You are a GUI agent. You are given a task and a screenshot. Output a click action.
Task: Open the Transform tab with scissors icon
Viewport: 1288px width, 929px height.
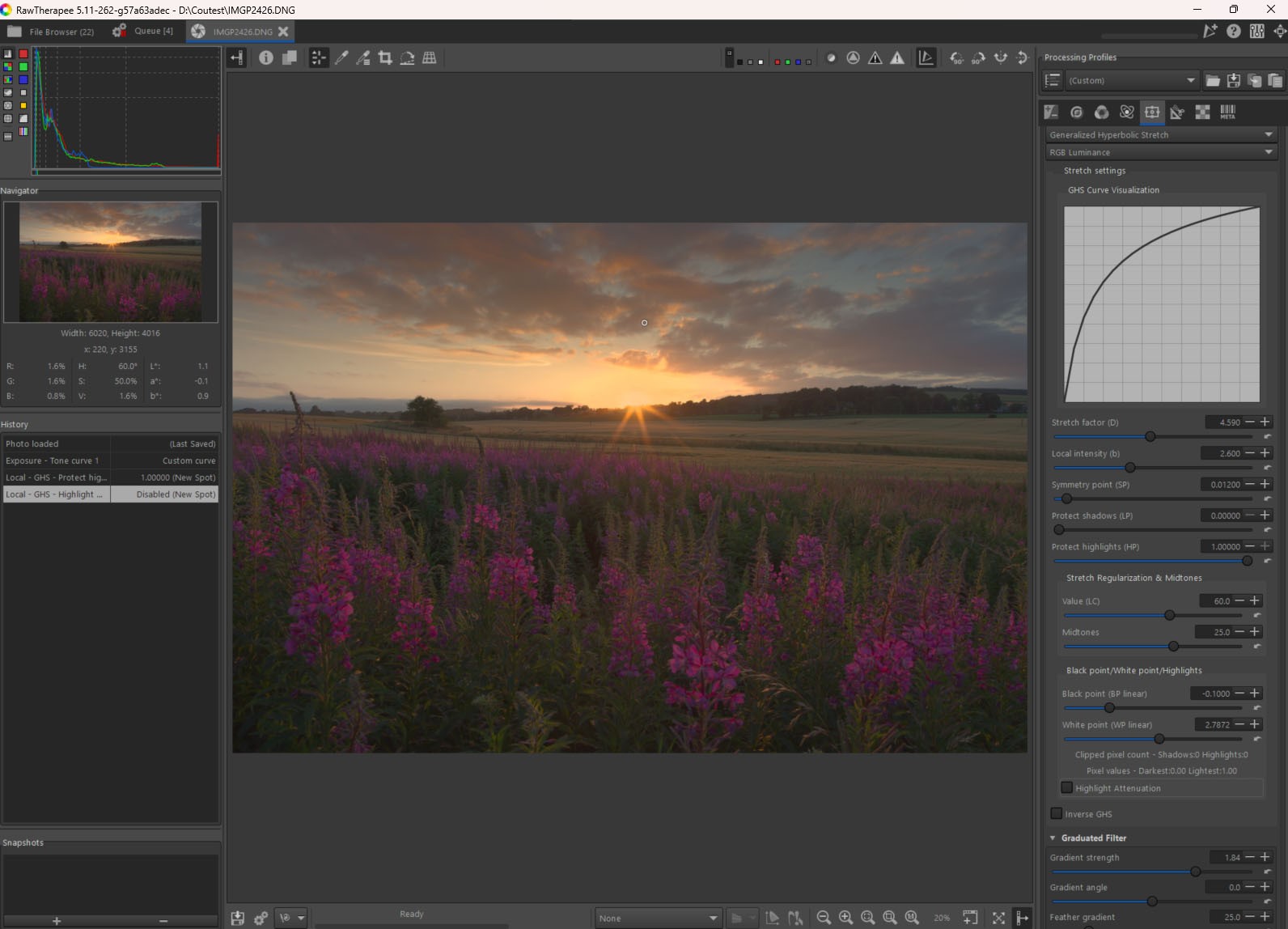pos(1177,112)
